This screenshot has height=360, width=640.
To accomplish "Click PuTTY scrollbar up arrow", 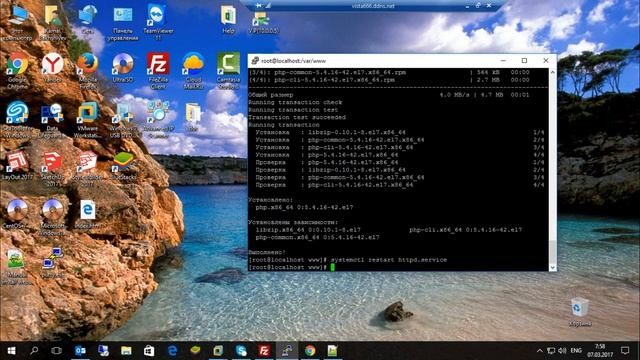I will 553,72.
